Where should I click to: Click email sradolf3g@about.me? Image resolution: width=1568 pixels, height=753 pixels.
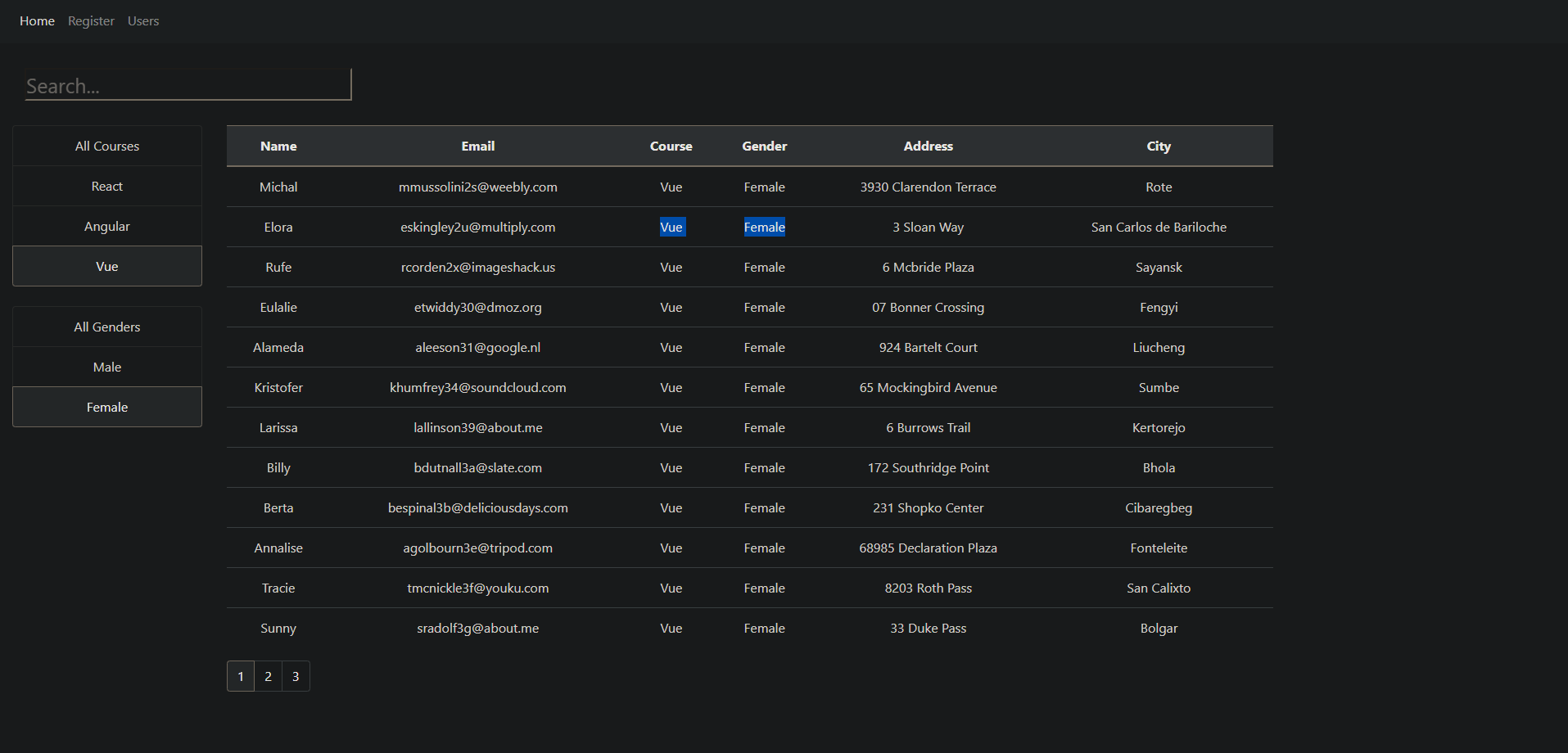click(478, 629)
